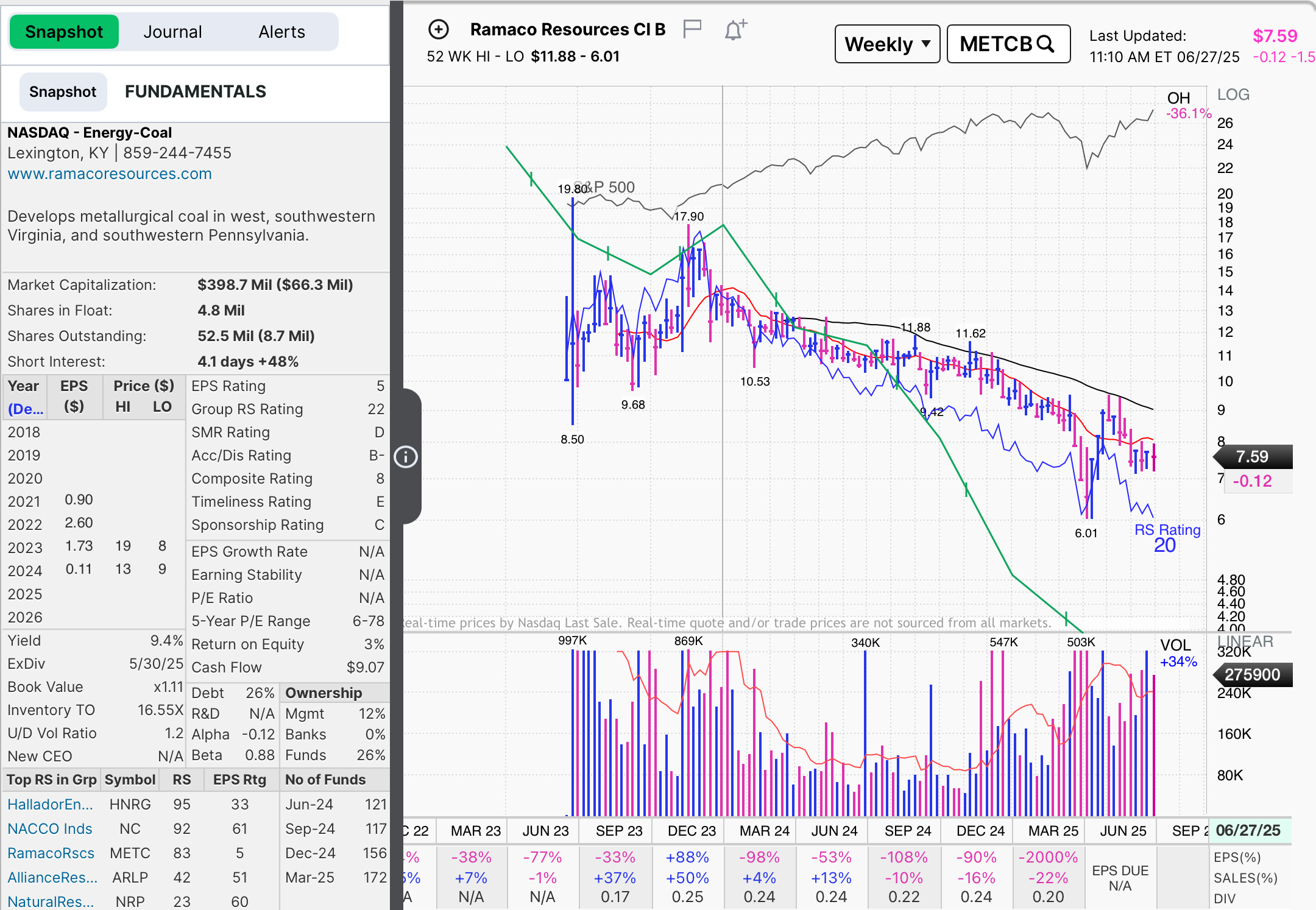Screen dimensions: 1316x910
Task: Toggle the LOG scale label
Action: point(1233,95)
